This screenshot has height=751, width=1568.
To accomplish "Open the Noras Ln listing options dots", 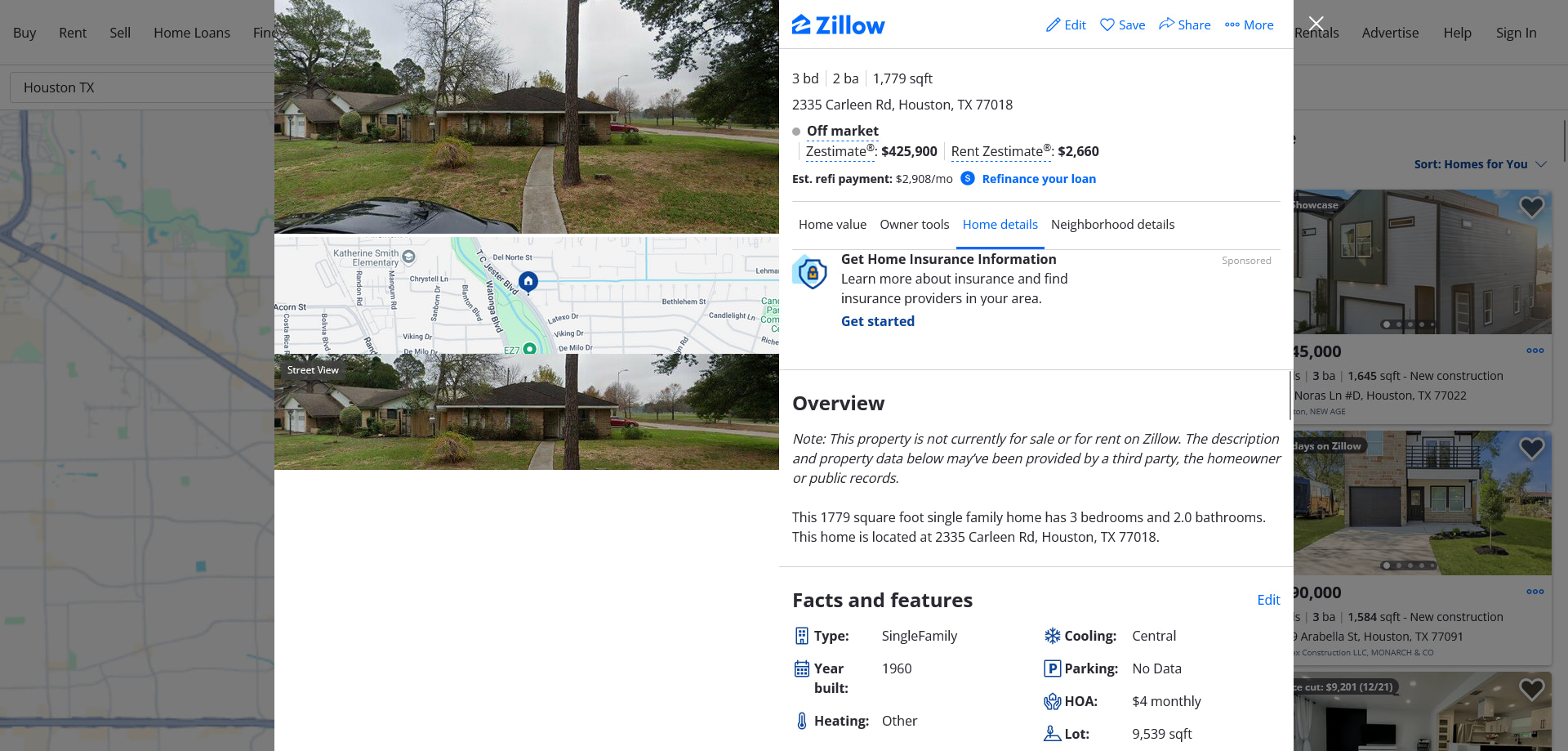I will (x=1535, y=351).
